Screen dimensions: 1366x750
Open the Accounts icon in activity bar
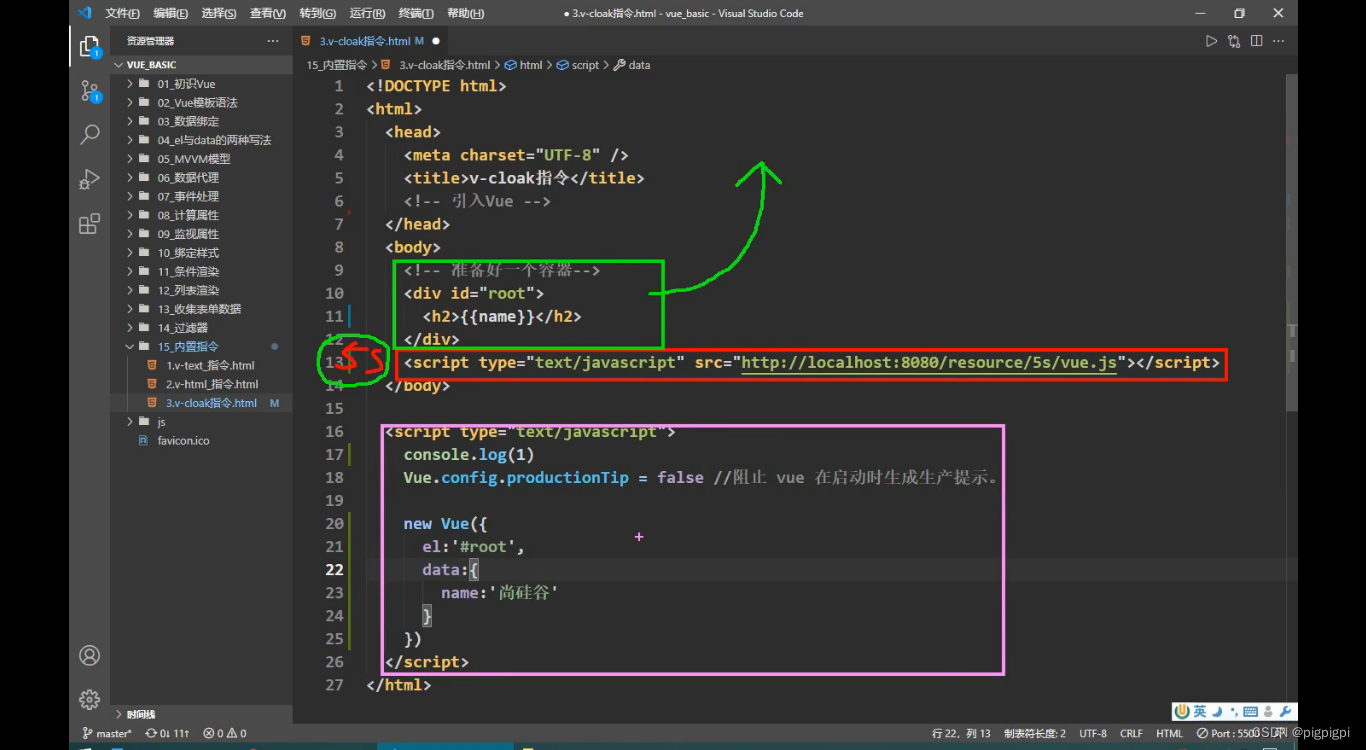point(90,656)
